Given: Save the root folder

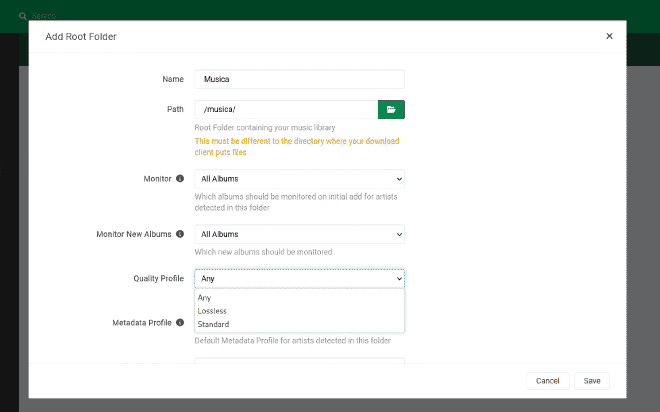Looking at the screenshot, I should [592, 381].
